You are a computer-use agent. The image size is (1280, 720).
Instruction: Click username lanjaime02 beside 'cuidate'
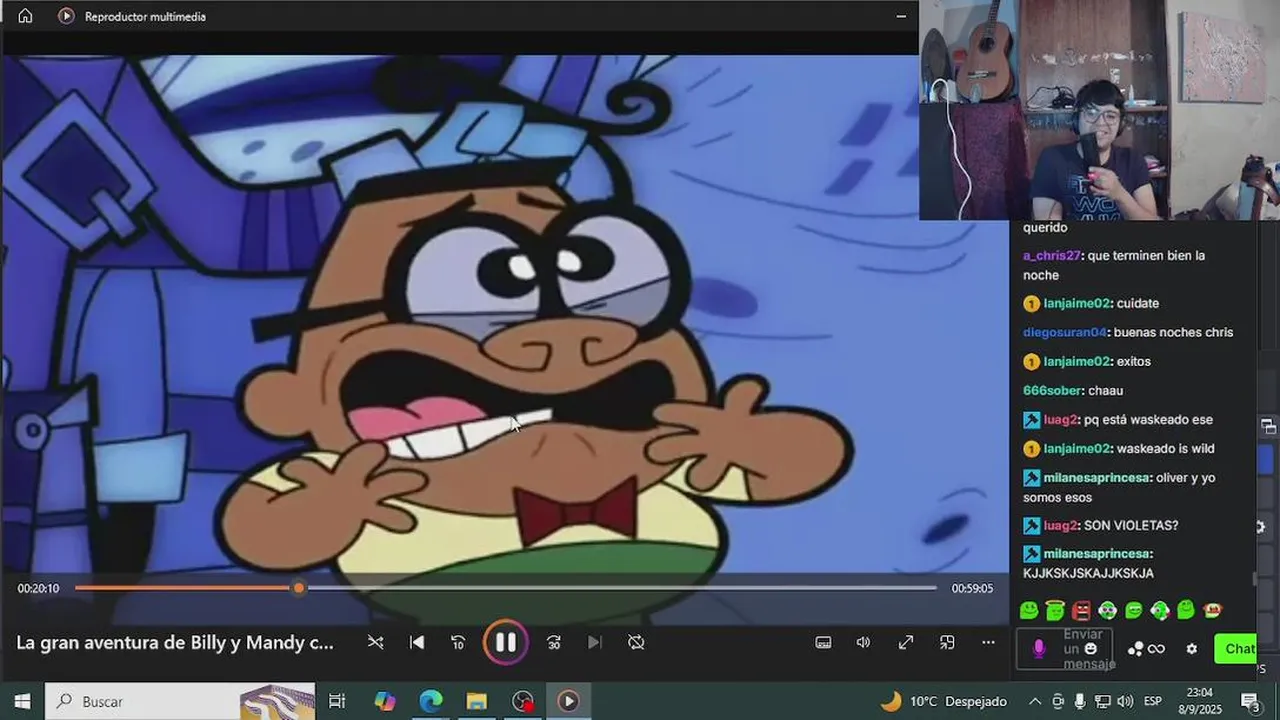(1077, 303)
